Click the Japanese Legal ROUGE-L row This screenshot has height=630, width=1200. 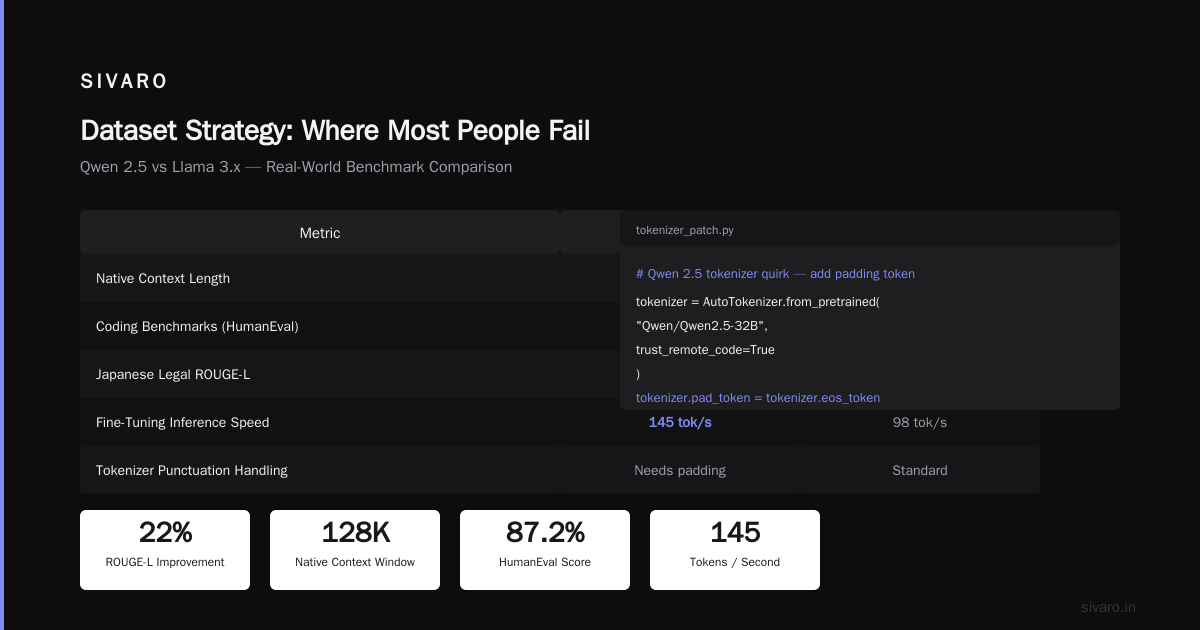coord(560,374)
